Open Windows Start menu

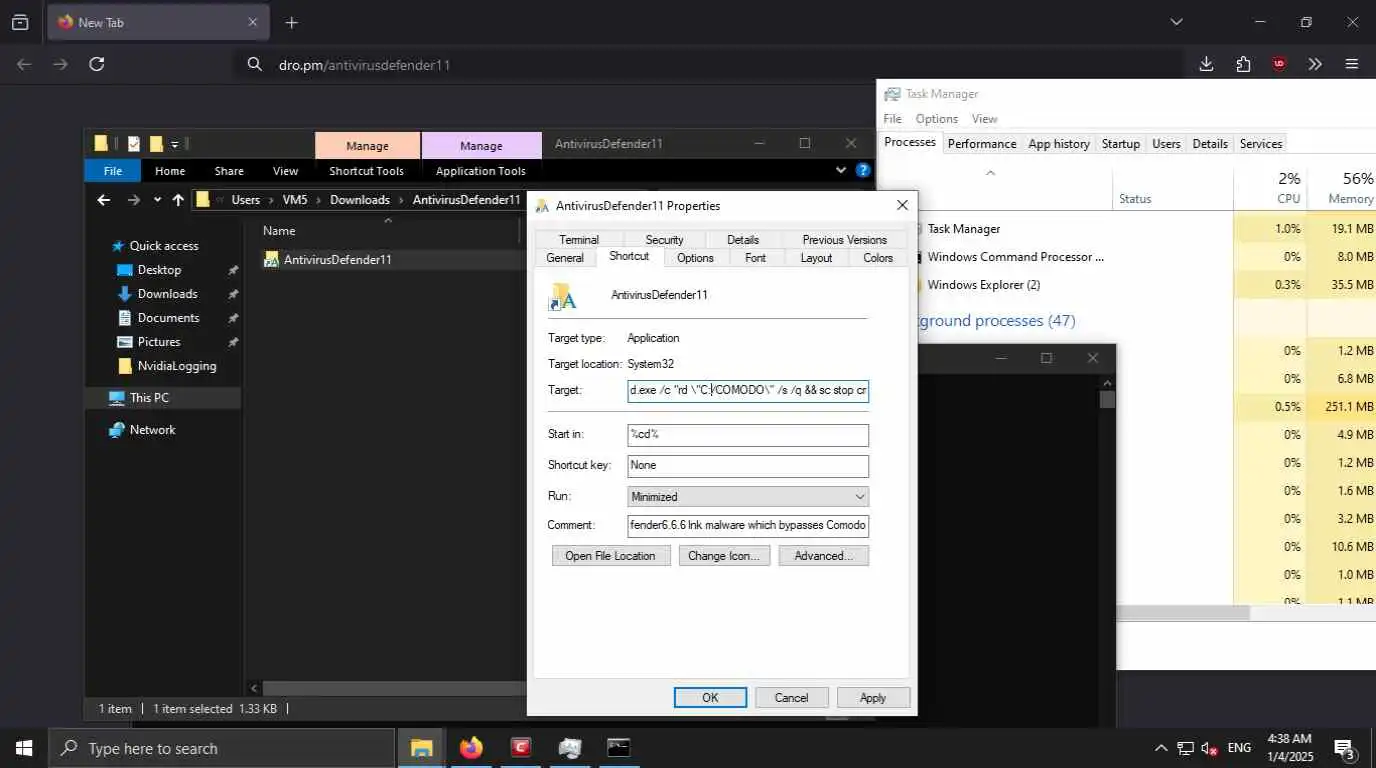(23, 748)
